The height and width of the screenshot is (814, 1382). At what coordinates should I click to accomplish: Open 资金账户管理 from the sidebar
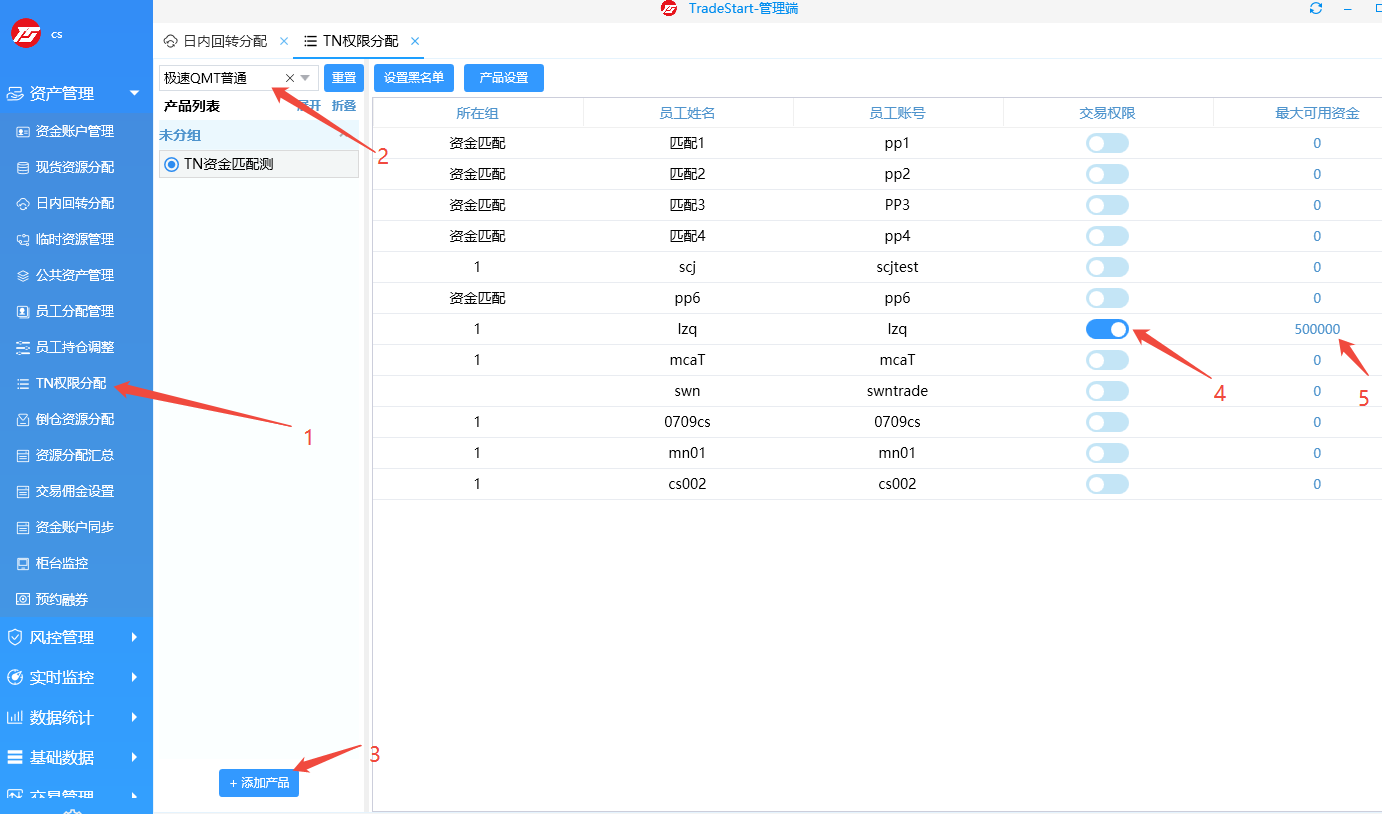click(75, 131)
